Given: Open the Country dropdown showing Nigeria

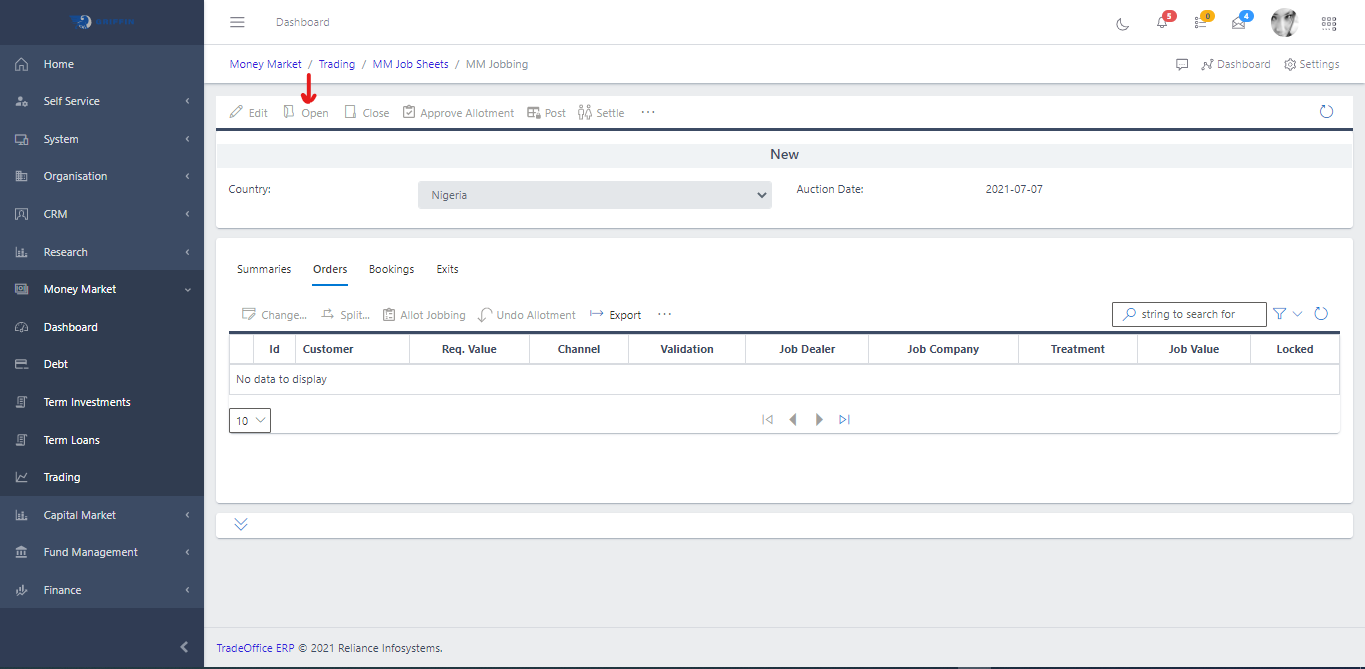Looking at the screenshot, I should 594,194.
